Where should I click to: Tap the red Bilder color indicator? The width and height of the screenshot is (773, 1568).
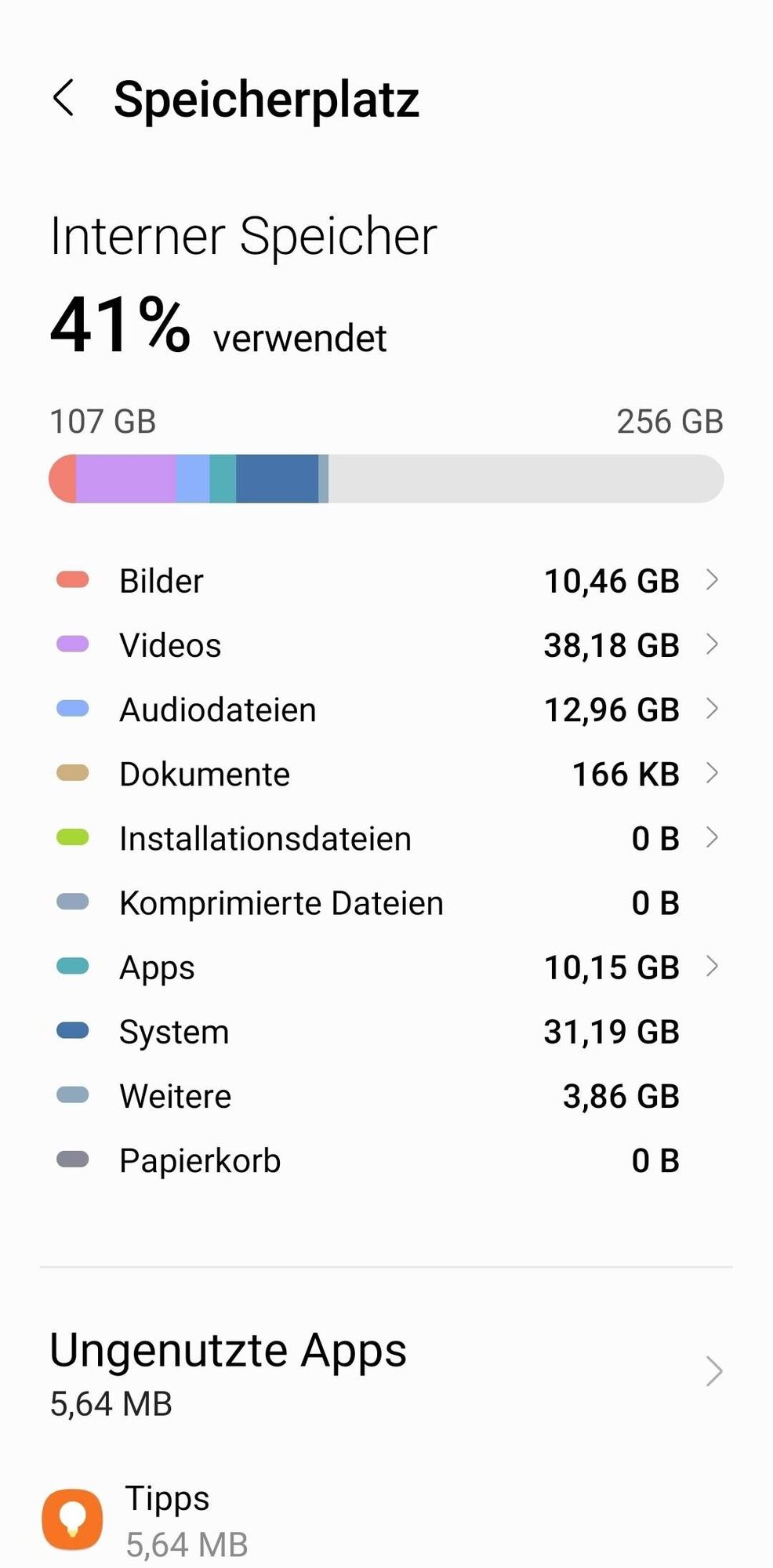(73, 580)
